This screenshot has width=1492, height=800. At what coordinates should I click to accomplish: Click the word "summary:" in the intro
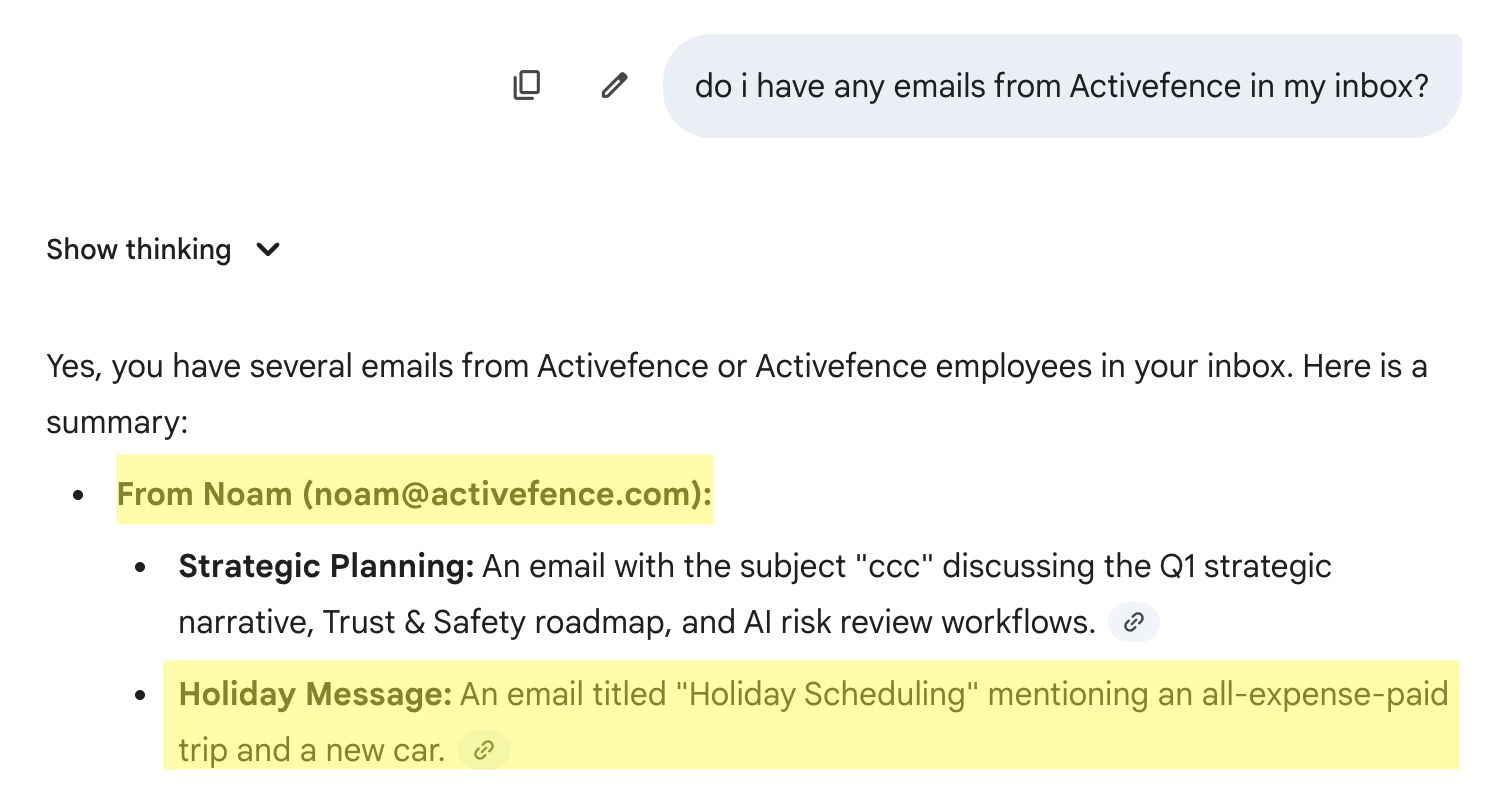tap(117, 422)
